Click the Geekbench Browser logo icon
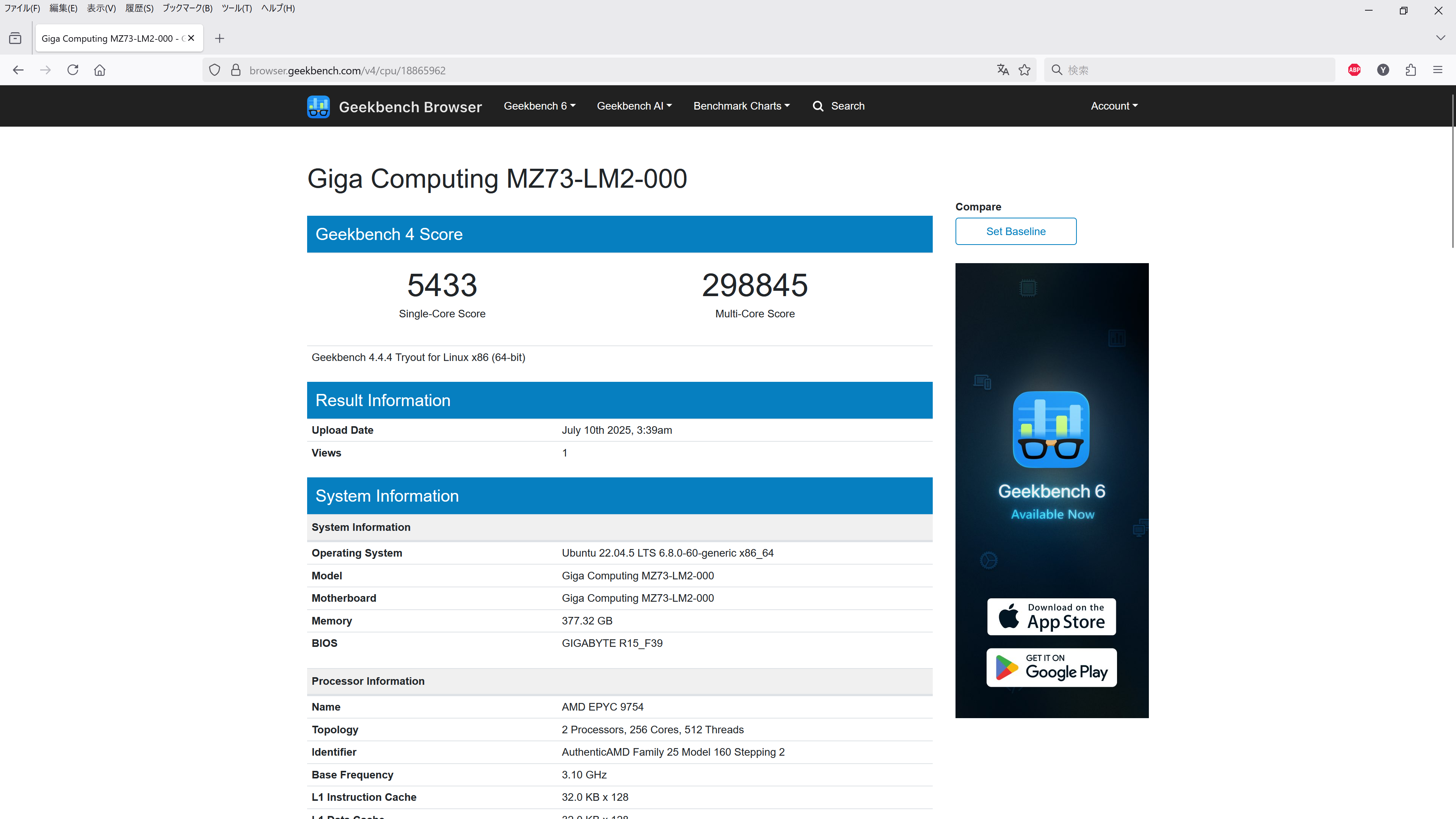The height and width of the screenshot is (819, 1456). click(318, 106)
